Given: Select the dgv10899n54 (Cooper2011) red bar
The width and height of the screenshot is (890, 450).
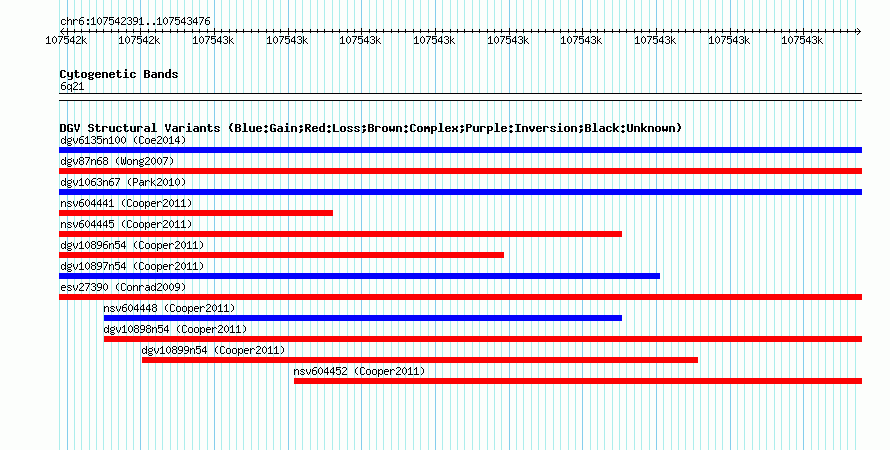Looking at the screenshot, I should [420, 360].
